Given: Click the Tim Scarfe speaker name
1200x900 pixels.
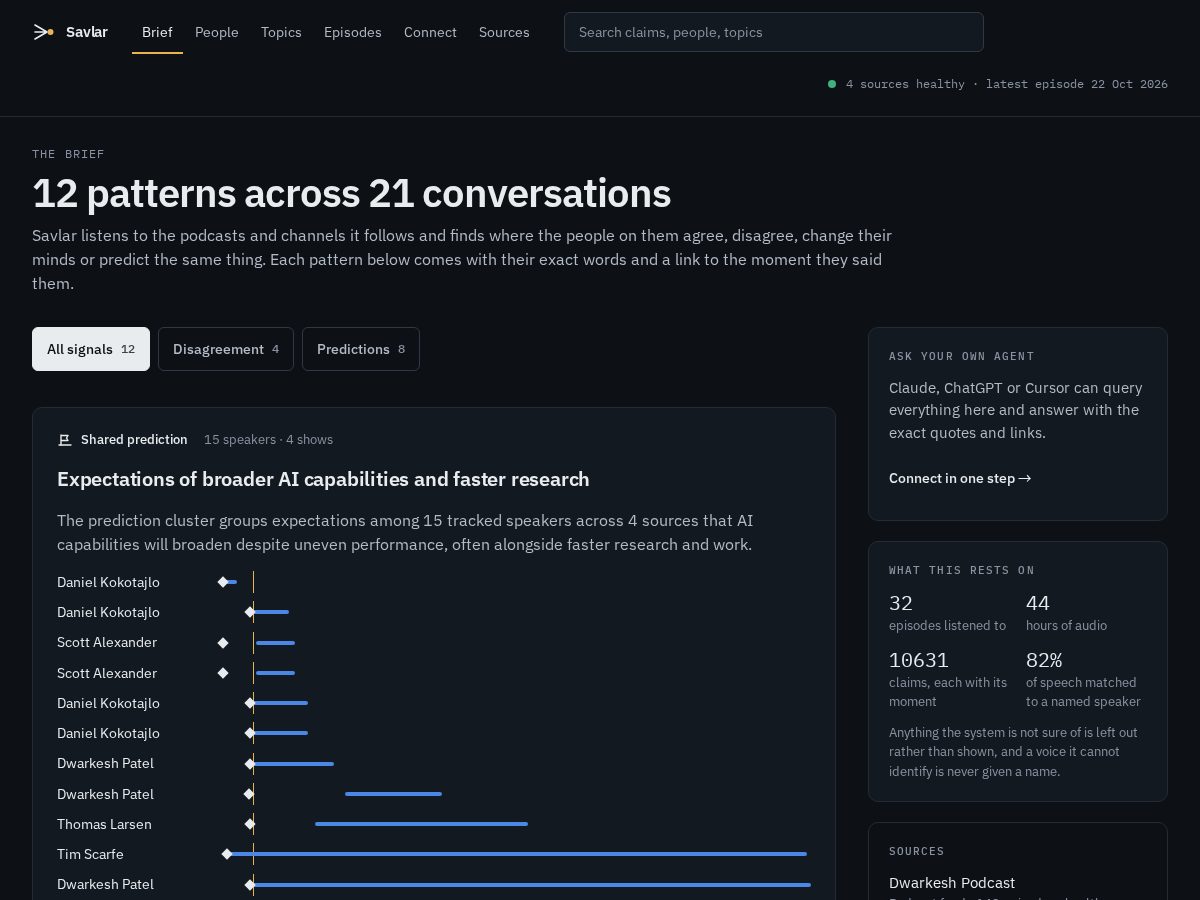Looking at the screenshot, I should coord(90,854).
